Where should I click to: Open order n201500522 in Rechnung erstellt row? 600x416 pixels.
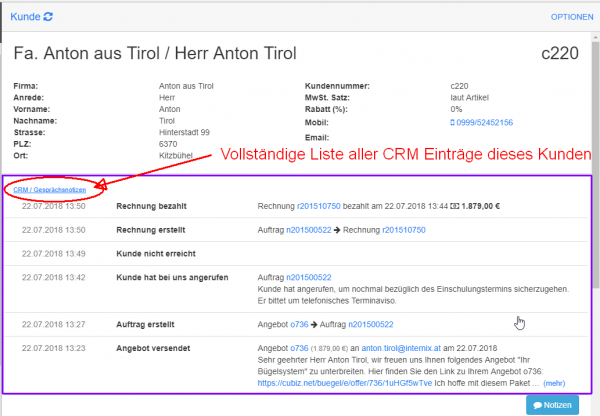(309, 230)
